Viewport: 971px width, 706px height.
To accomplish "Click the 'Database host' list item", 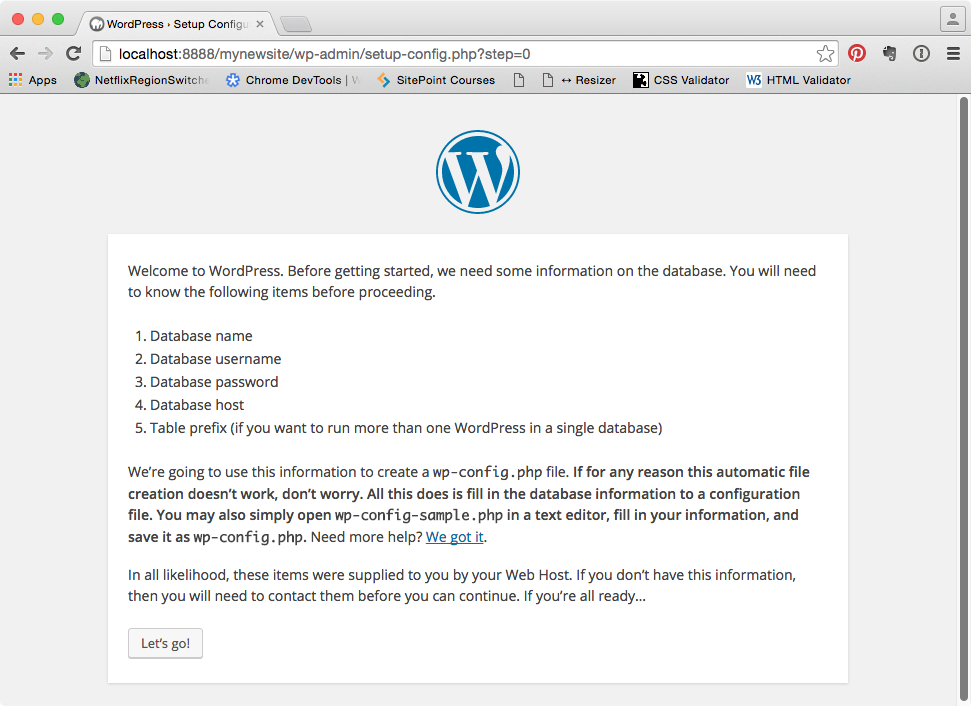I will (197, 405).
